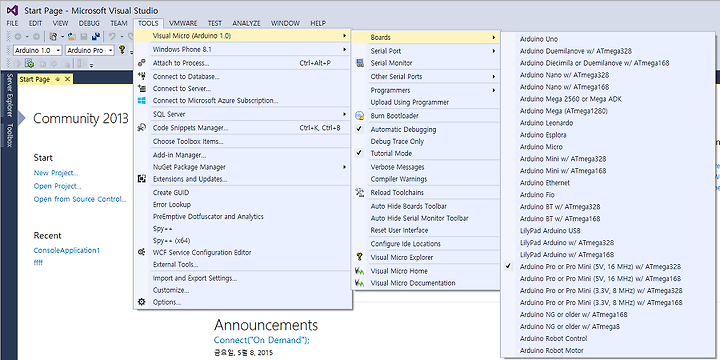Screen dimensions: 720x360
Task: Open the ConsoleApplication1 recent project
Action: (67, 251)
